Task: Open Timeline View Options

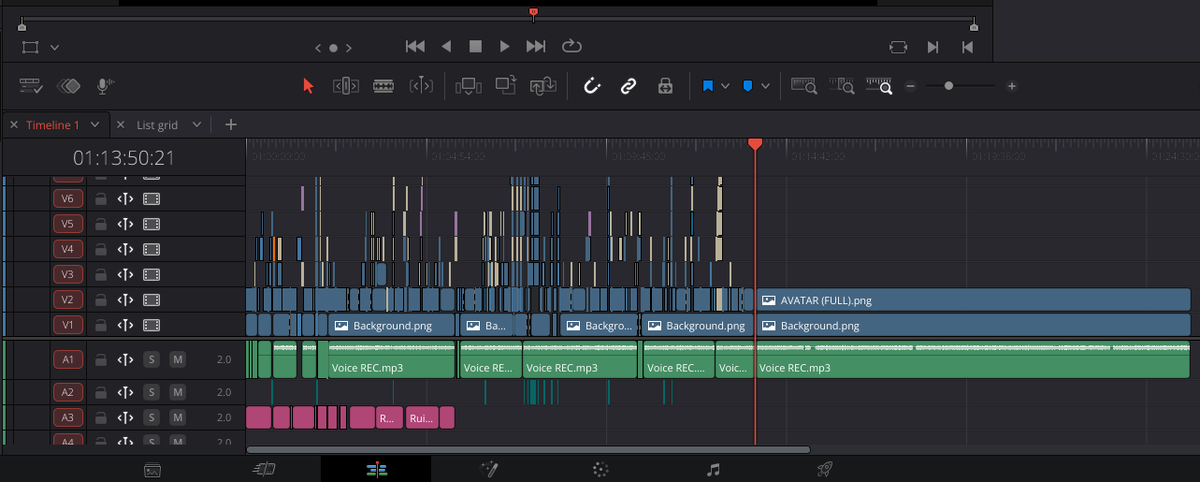Action: pyautogui.click(x=31, y=87)
